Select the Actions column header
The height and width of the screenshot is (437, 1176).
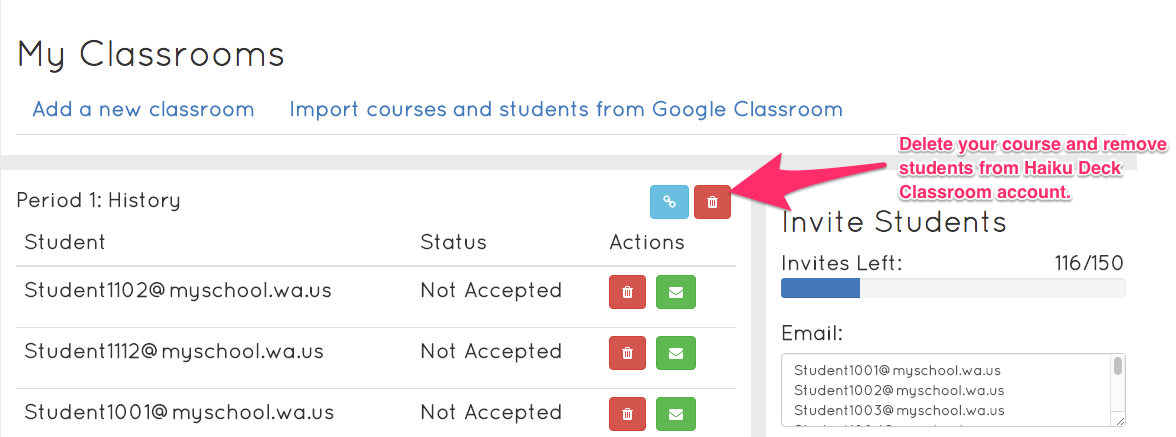(x=647, y=242)
